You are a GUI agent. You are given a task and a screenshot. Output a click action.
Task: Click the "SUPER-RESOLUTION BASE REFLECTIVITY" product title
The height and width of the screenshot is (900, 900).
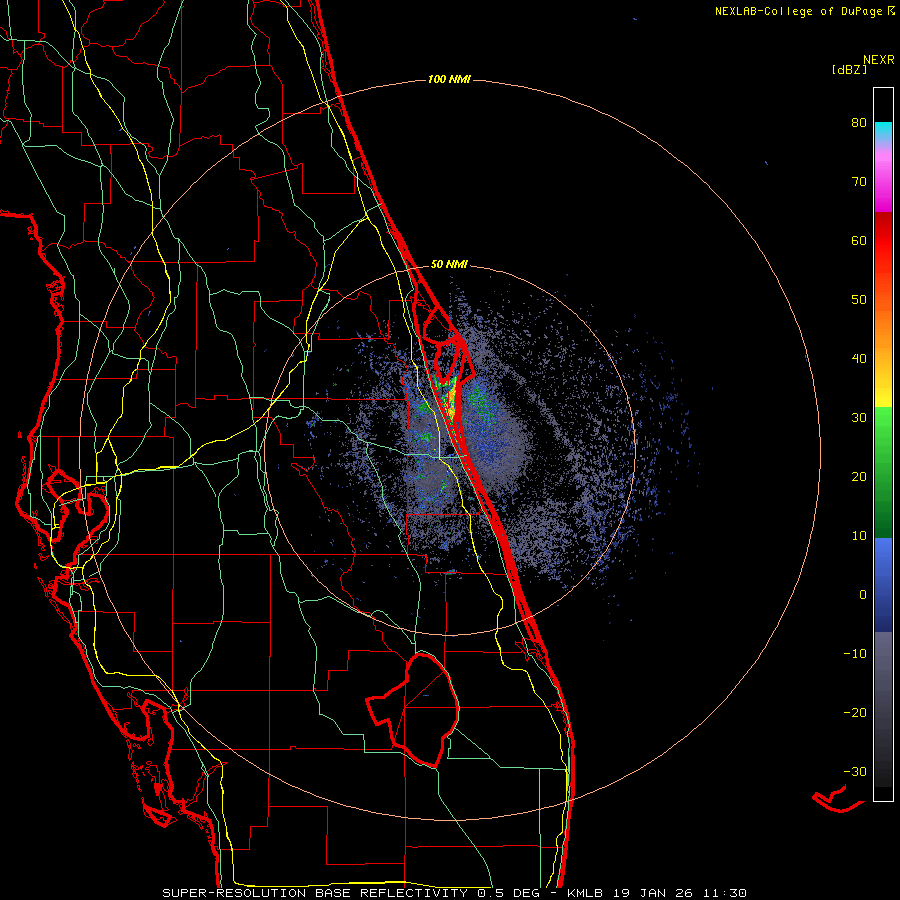point(315,893)
